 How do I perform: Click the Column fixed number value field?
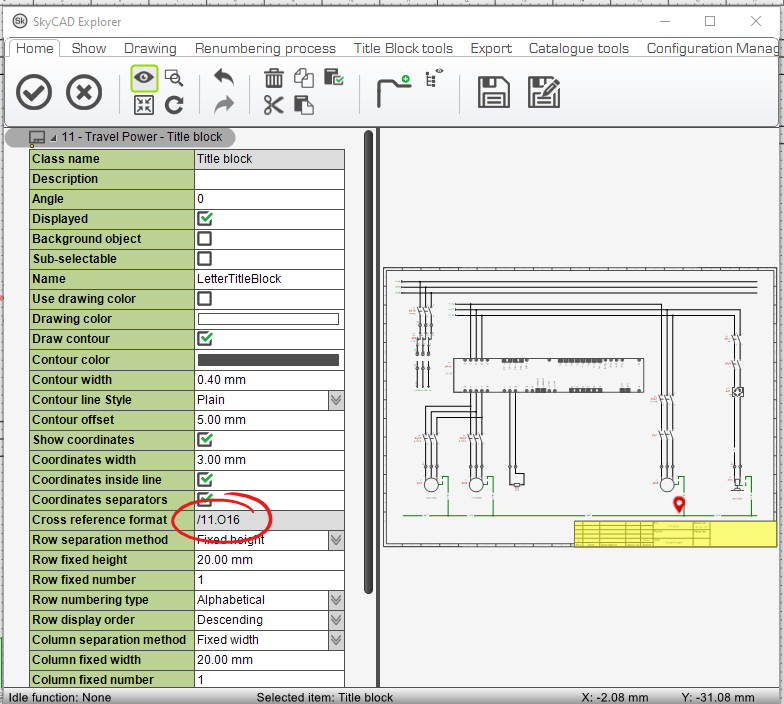pos(269,680)
